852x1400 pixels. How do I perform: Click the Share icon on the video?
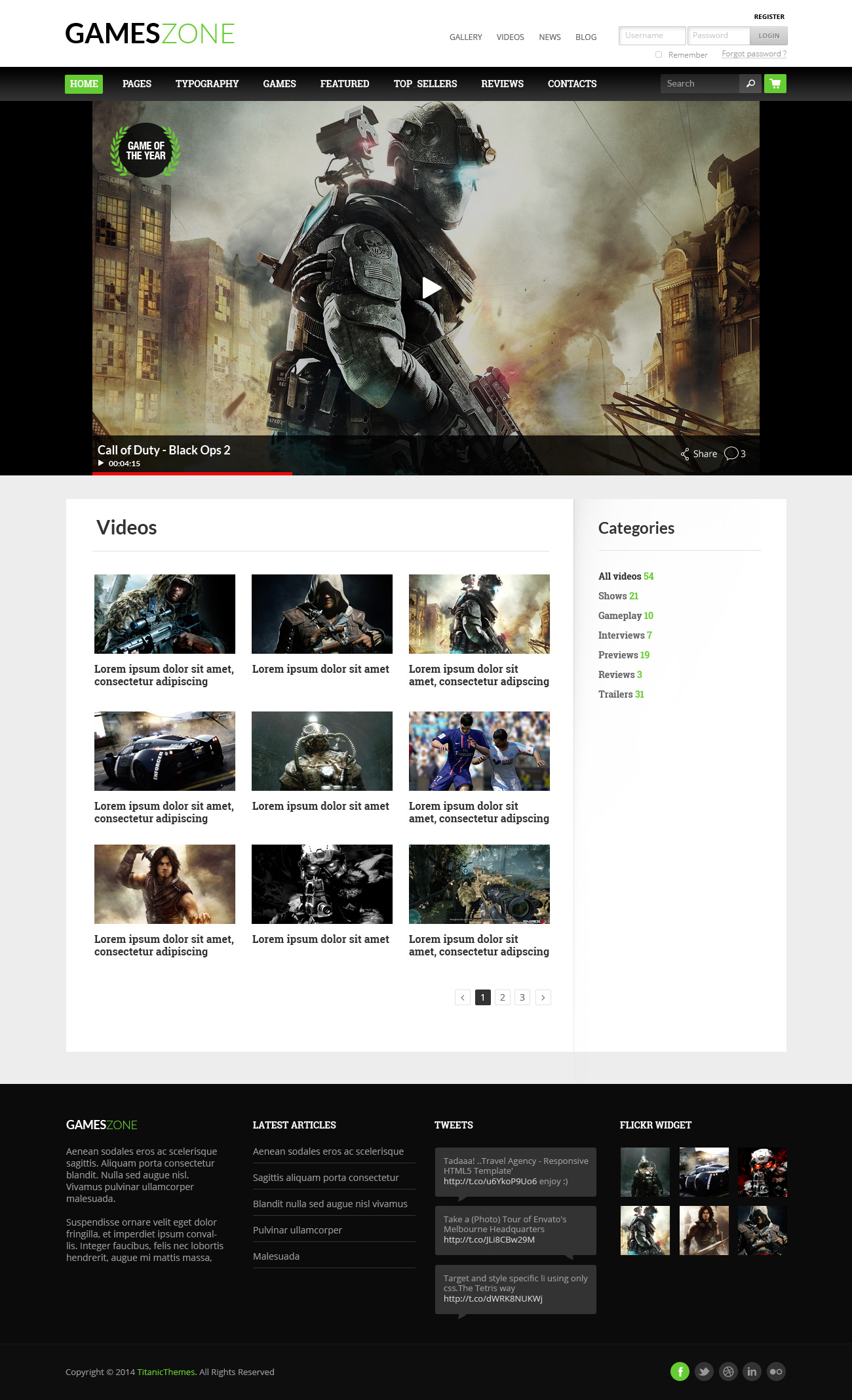click(x=685, y=454)
